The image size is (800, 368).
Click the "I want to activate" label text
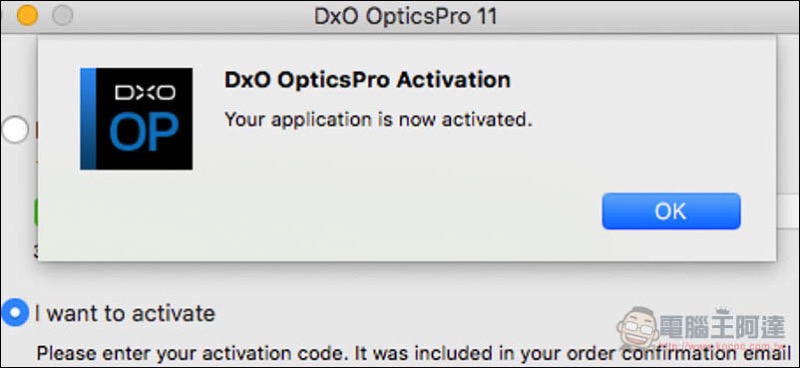125,313
